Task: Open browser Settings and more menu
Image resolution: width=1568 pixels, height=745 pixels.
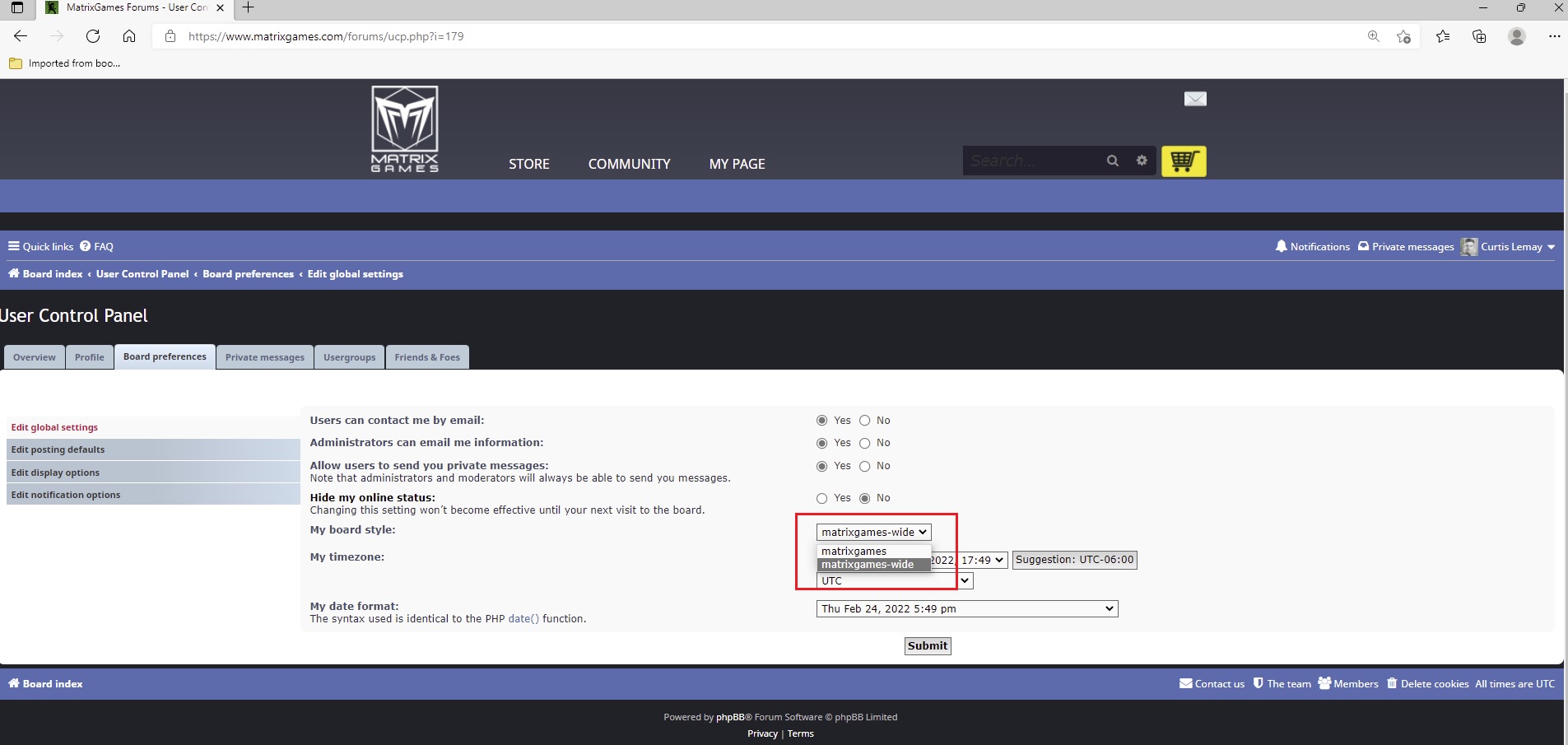Action: click(x=1554, y=36)
